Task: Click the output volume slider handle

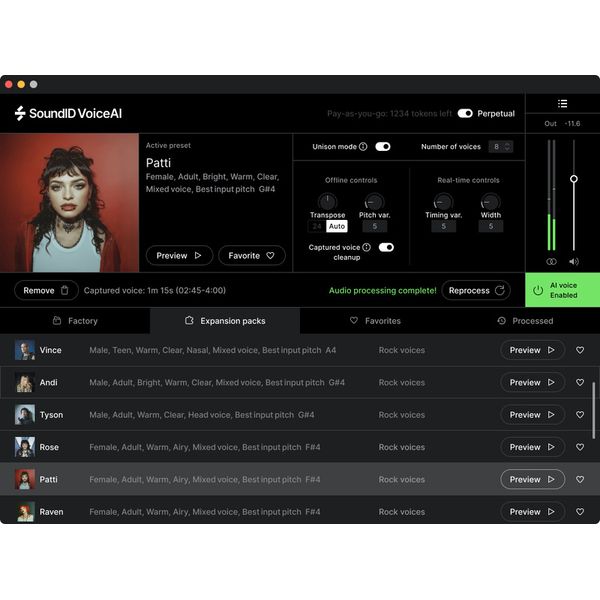Action: coord(574,179)
